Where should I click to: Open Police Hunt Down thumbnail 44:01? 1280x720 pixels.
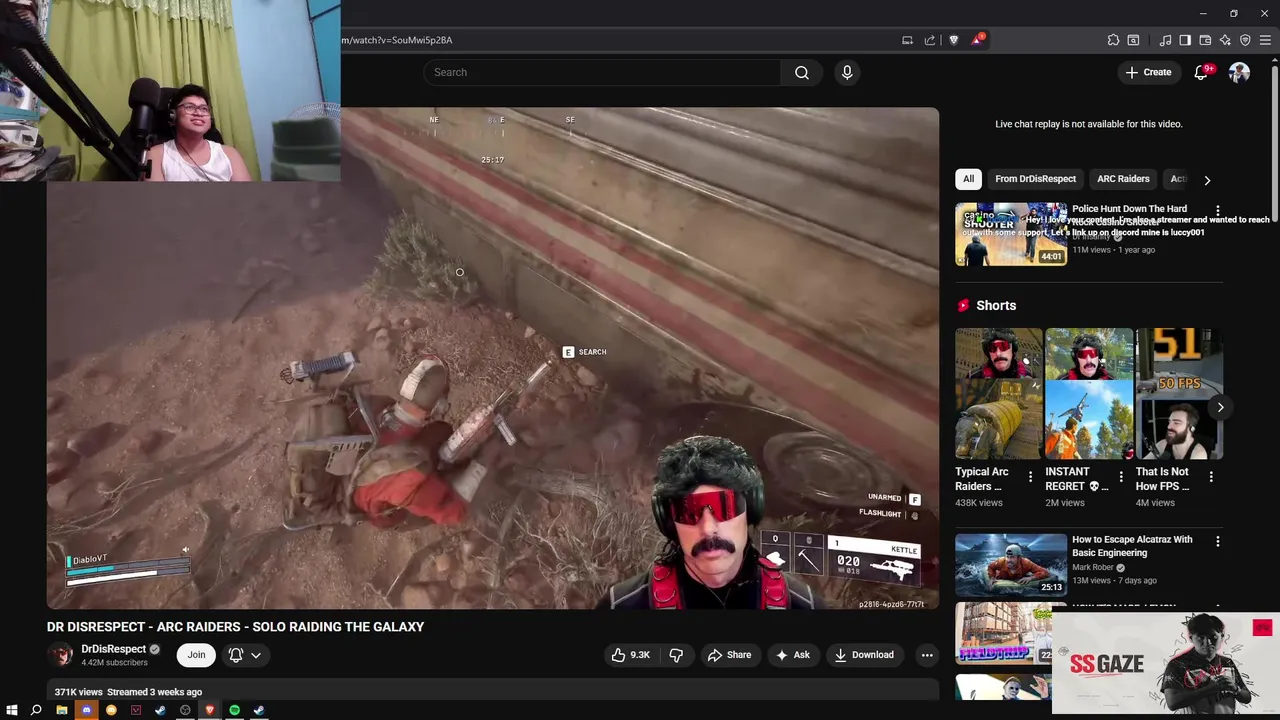tap(1011, 234)
